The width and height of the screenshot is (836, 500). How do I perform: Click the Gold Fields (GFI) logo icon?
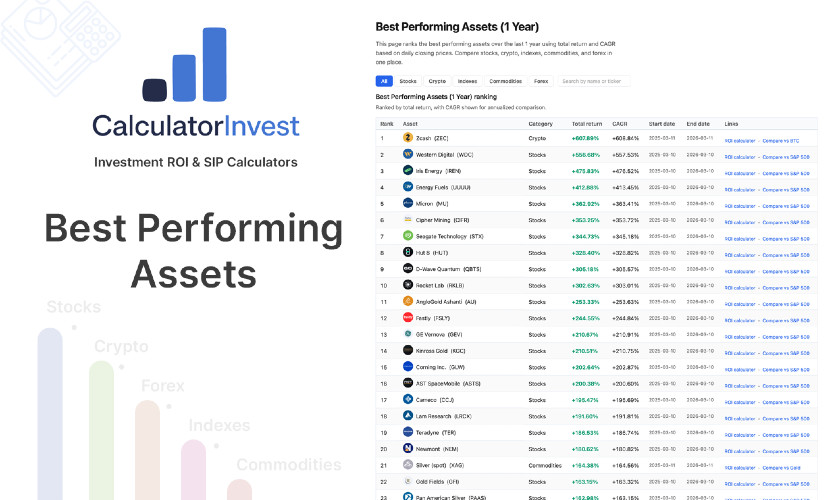408,481
